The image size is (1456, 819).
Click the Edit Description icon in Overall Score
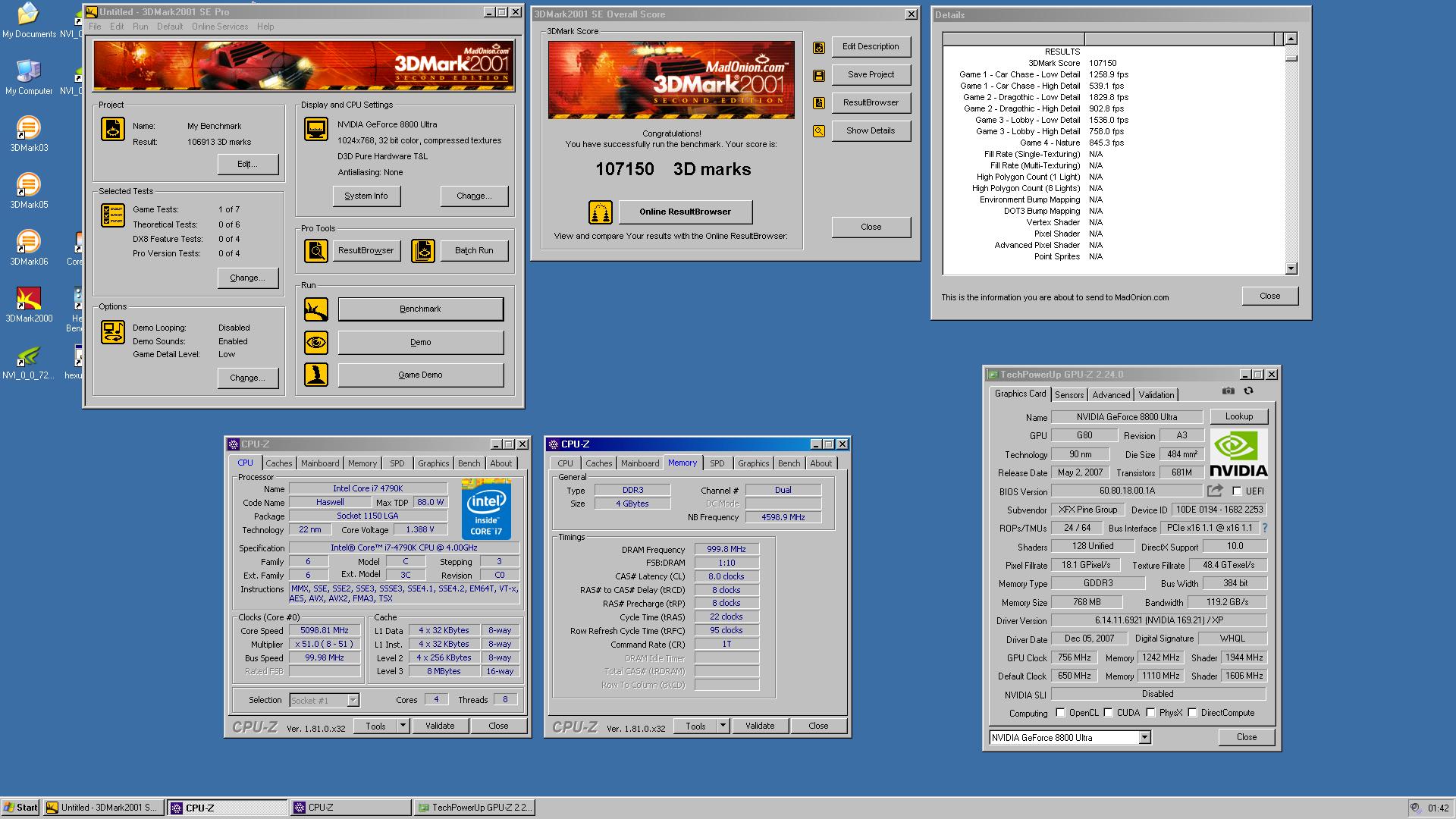tap(819, 48)
